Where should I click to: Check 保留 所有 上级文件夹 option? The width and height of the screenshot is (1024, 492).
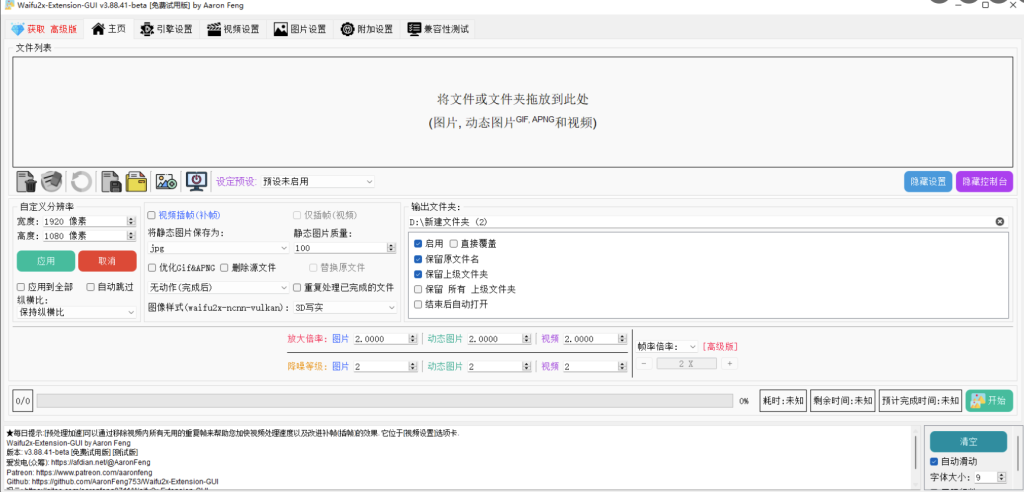[x=418, y=289]
